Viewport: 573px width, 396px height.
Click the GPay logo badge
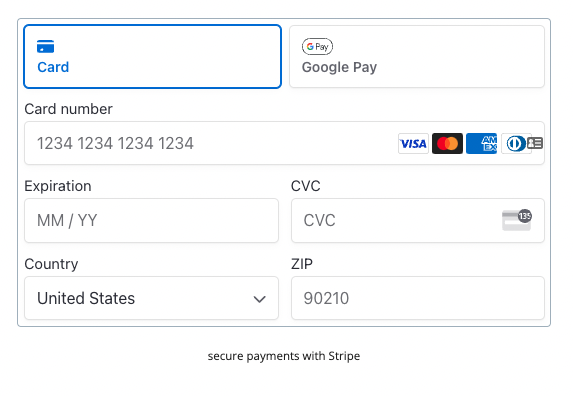point(317,46)
